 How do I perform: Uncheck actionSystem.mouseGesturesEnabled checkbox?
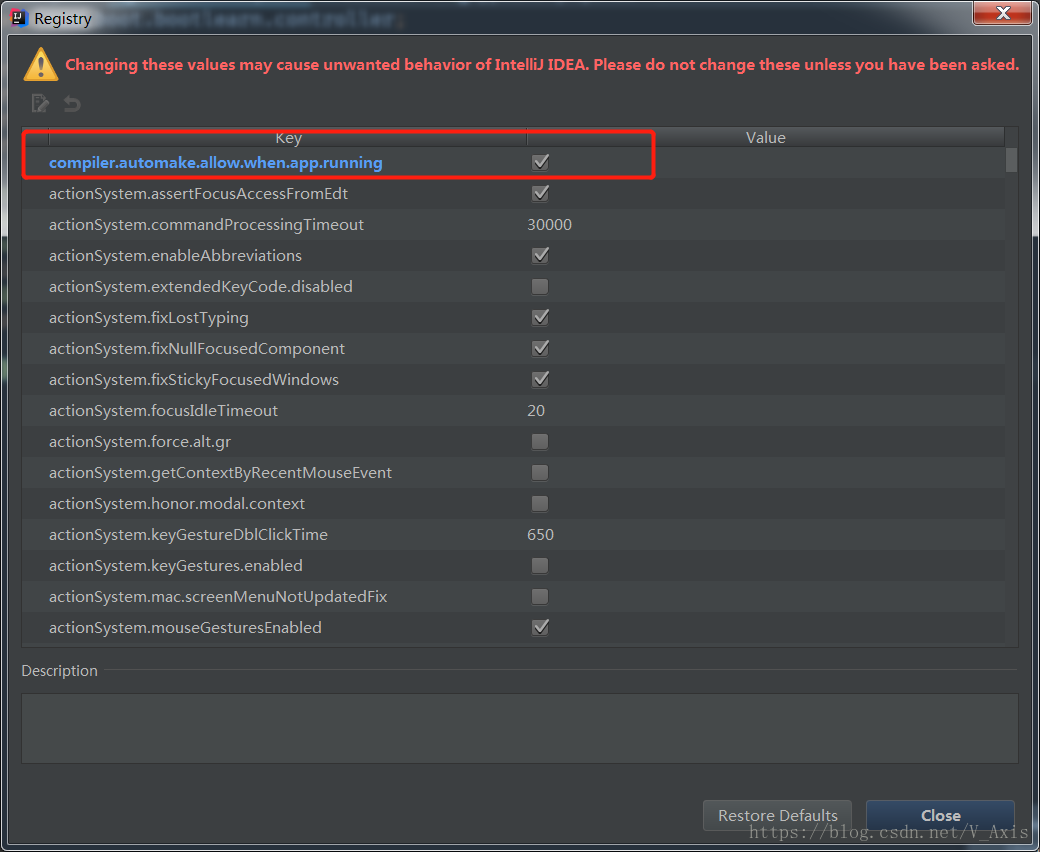(x=541, y=627)
